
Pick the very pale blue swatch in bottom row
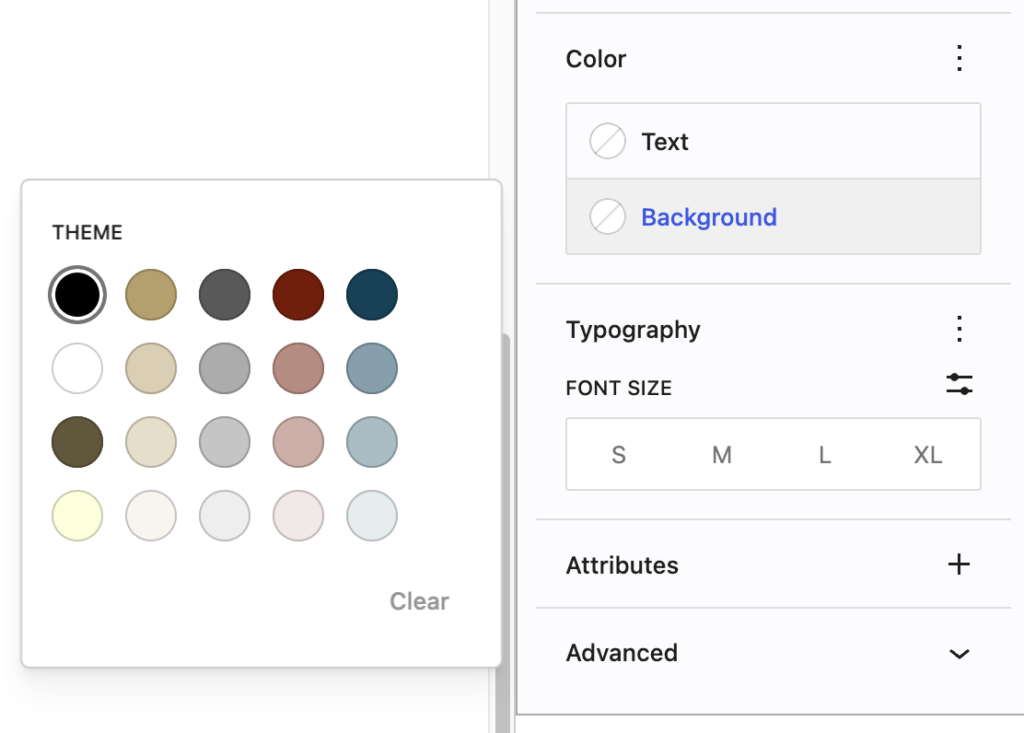pos(372,515)
